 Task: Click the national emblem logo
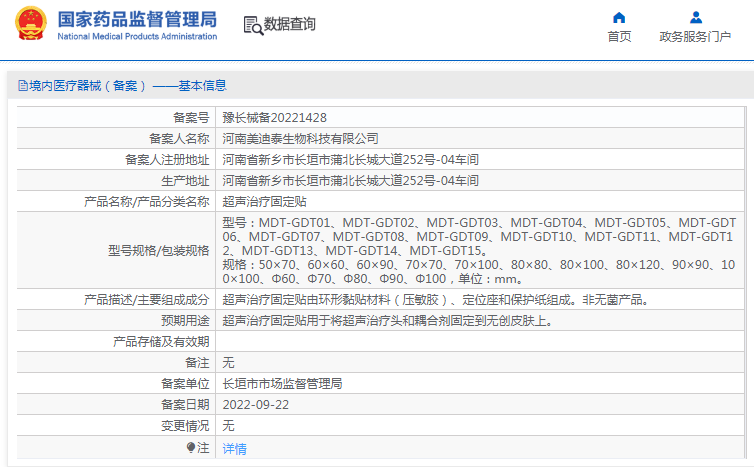pos(31,23)
